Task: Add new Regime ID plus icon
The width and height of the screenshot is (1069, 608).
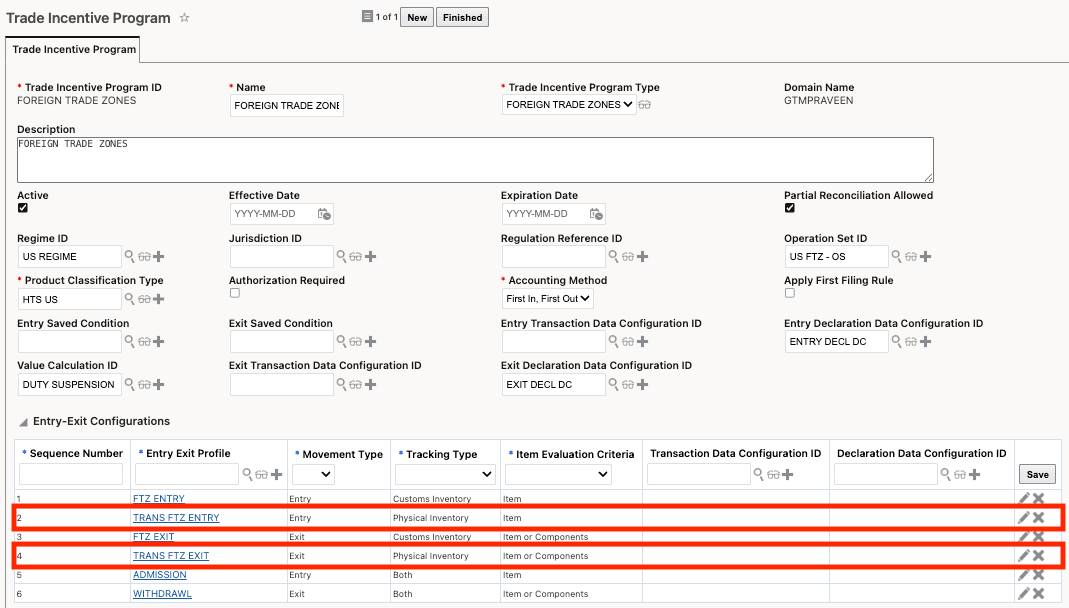Action: (159, 257)
